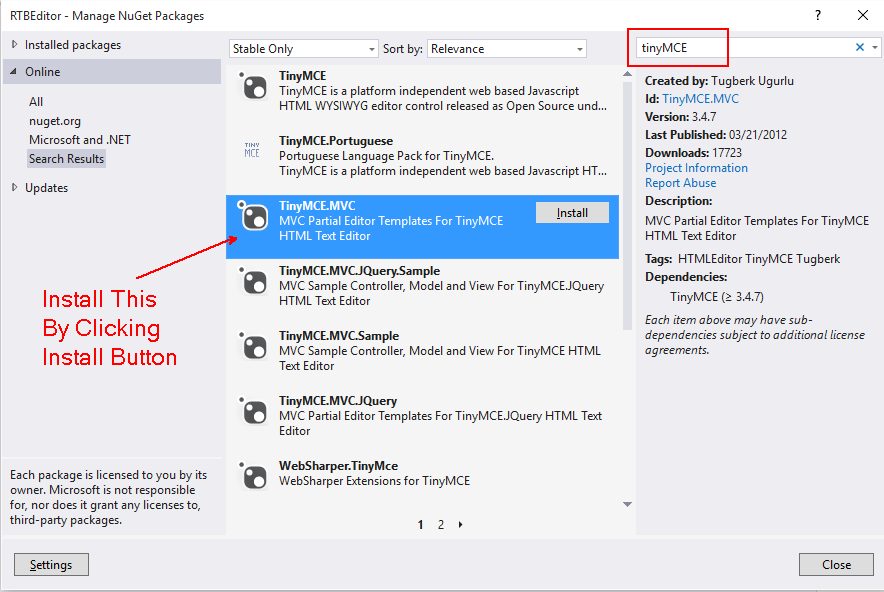
Task: Click the Downloads 17723 text
Action: [693, 153]
